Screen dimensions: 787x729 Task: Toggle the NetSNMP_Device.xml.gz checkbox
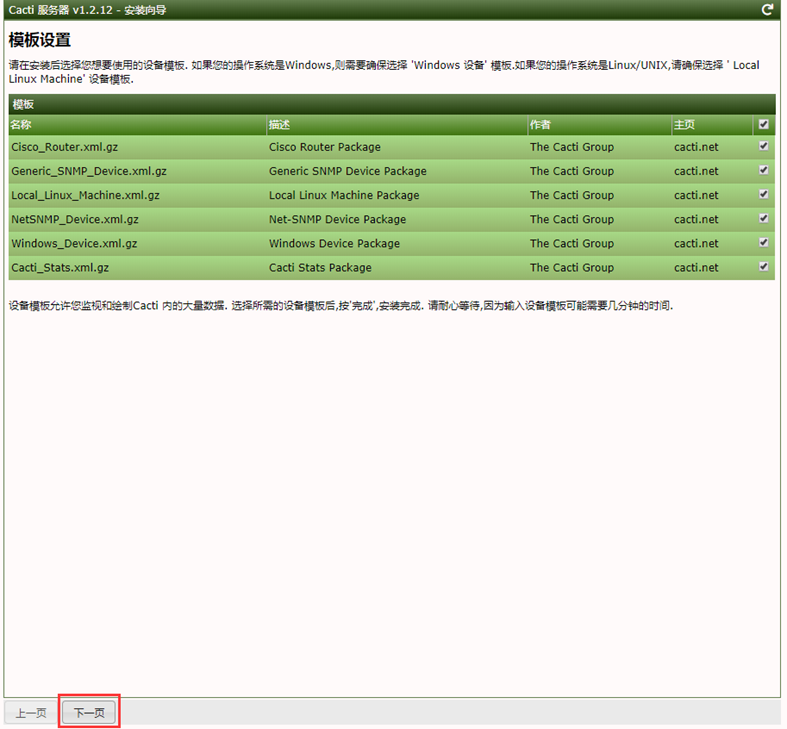click(x=763, y=218)
